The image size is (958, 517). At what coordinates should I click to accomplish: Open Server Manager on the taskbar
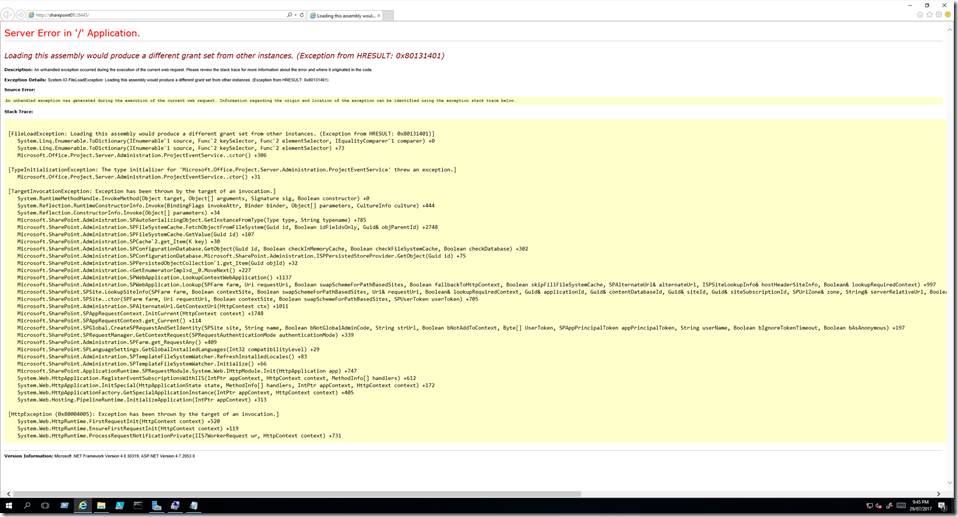[64, 506]
